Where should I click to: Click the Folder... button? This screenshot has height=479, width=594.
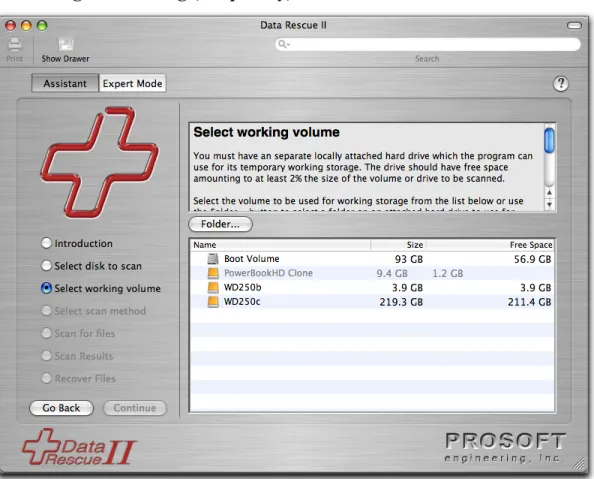(220, 224)
